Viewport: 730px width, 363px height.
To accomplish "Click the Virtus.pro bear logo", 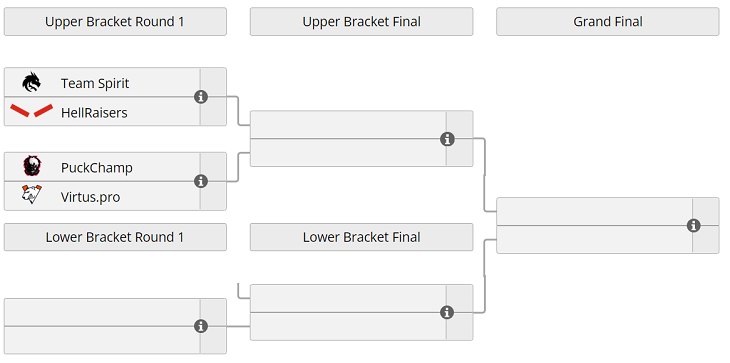I will click(32, 195).
